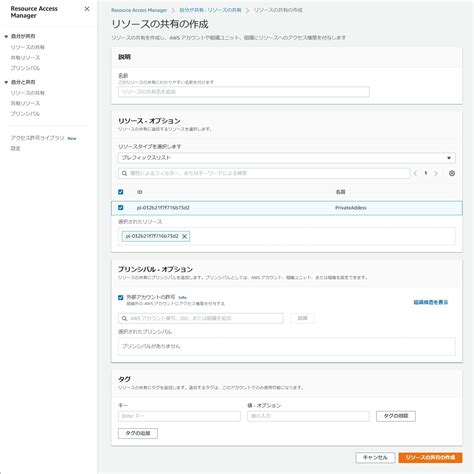Open アクセス許可ライブラリ in sidebar
The width and height of the screenshot is (474, 474).
[37, 138]
